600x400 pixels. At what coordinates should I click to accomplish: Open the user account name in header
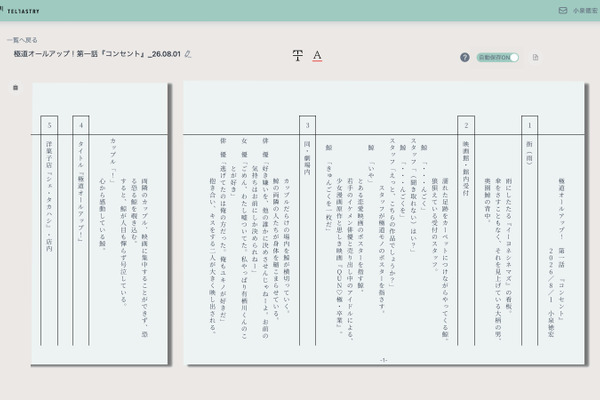pos(585,11)
